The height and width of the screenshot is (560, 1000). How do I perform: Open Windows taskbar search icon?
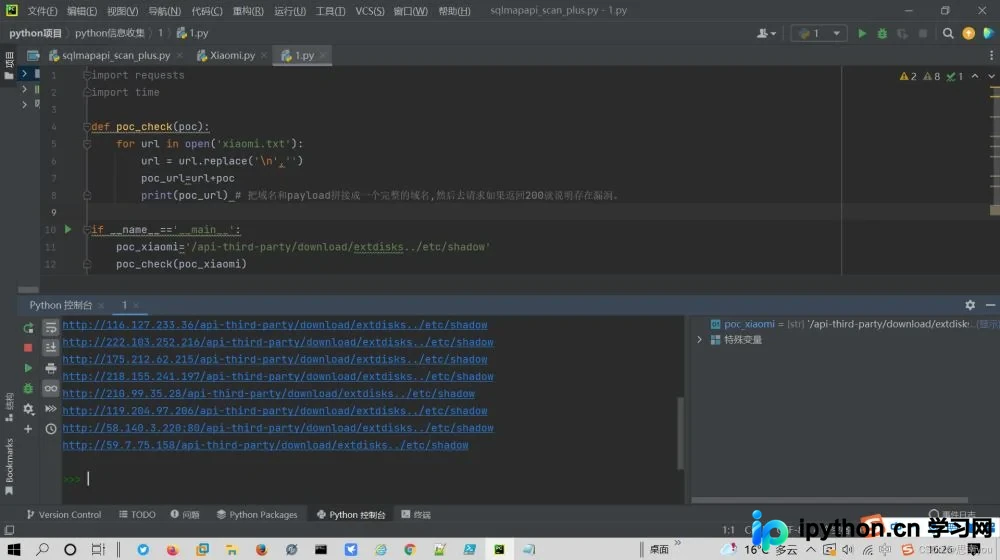point(42,549)
